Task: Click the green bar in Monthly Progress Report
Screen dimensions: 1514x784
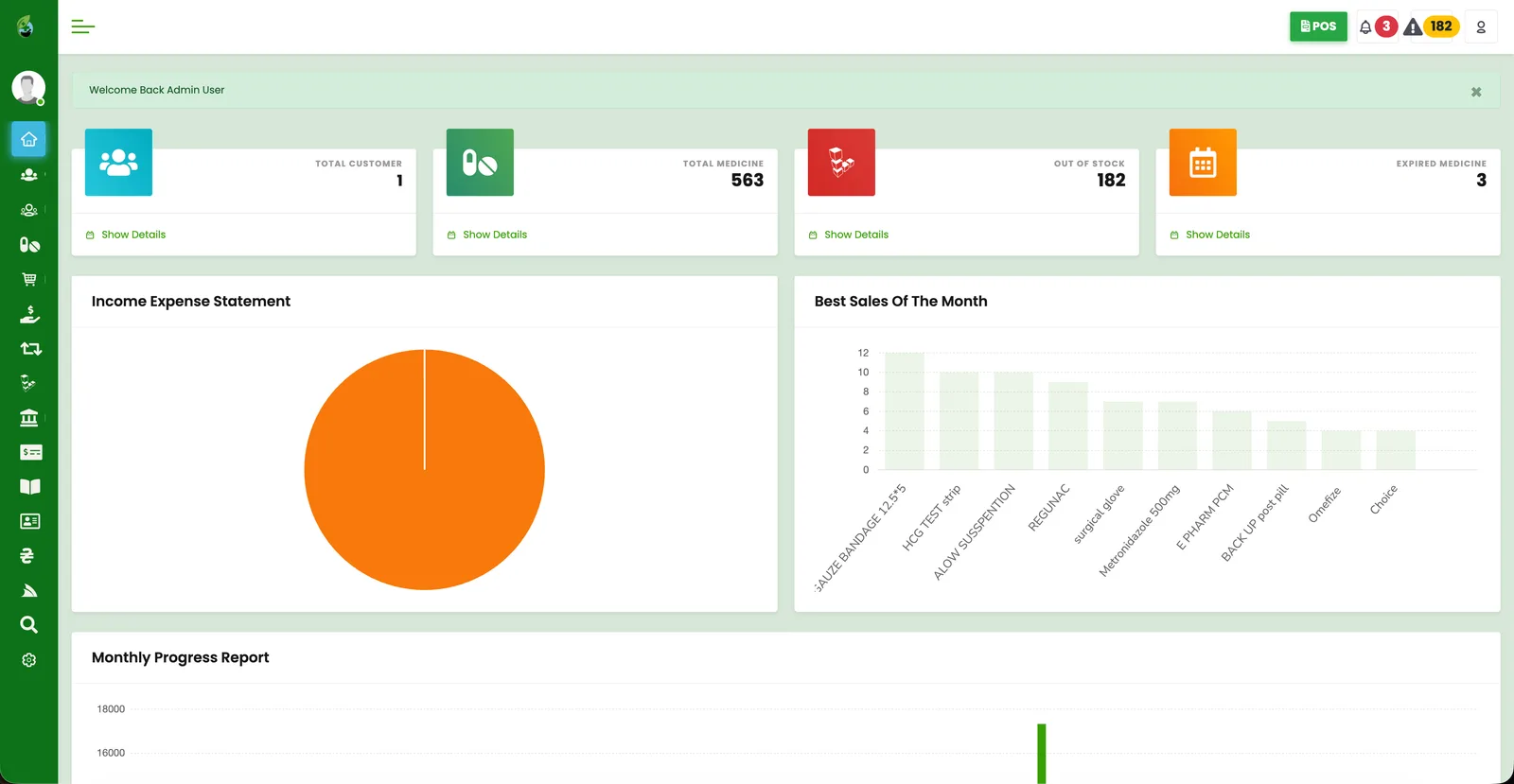Action: [x=1041, y=754]
